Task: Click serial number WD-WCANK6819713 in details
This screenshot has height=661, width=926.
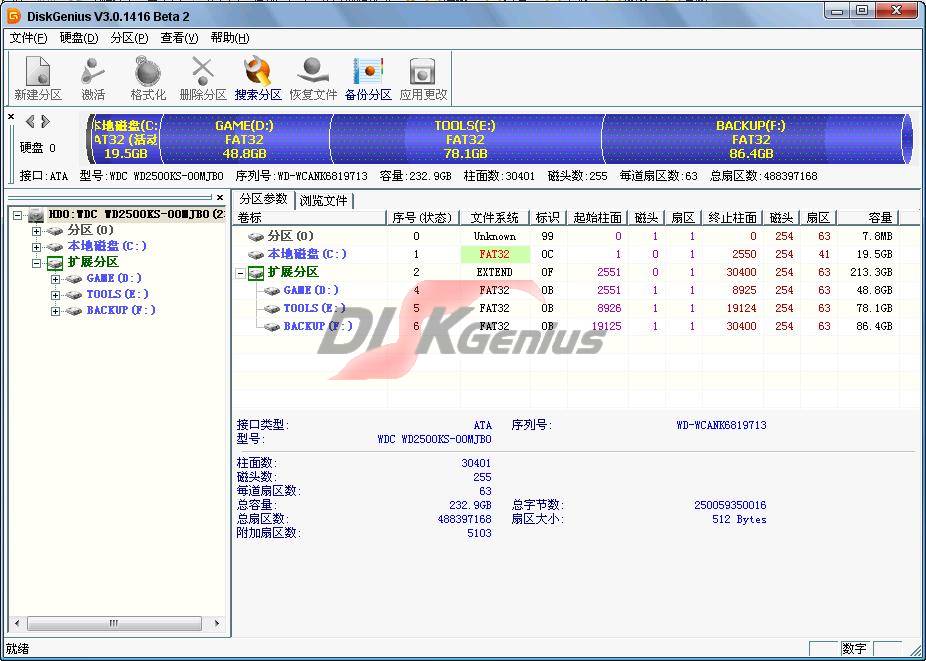Action: pos(721,425)
